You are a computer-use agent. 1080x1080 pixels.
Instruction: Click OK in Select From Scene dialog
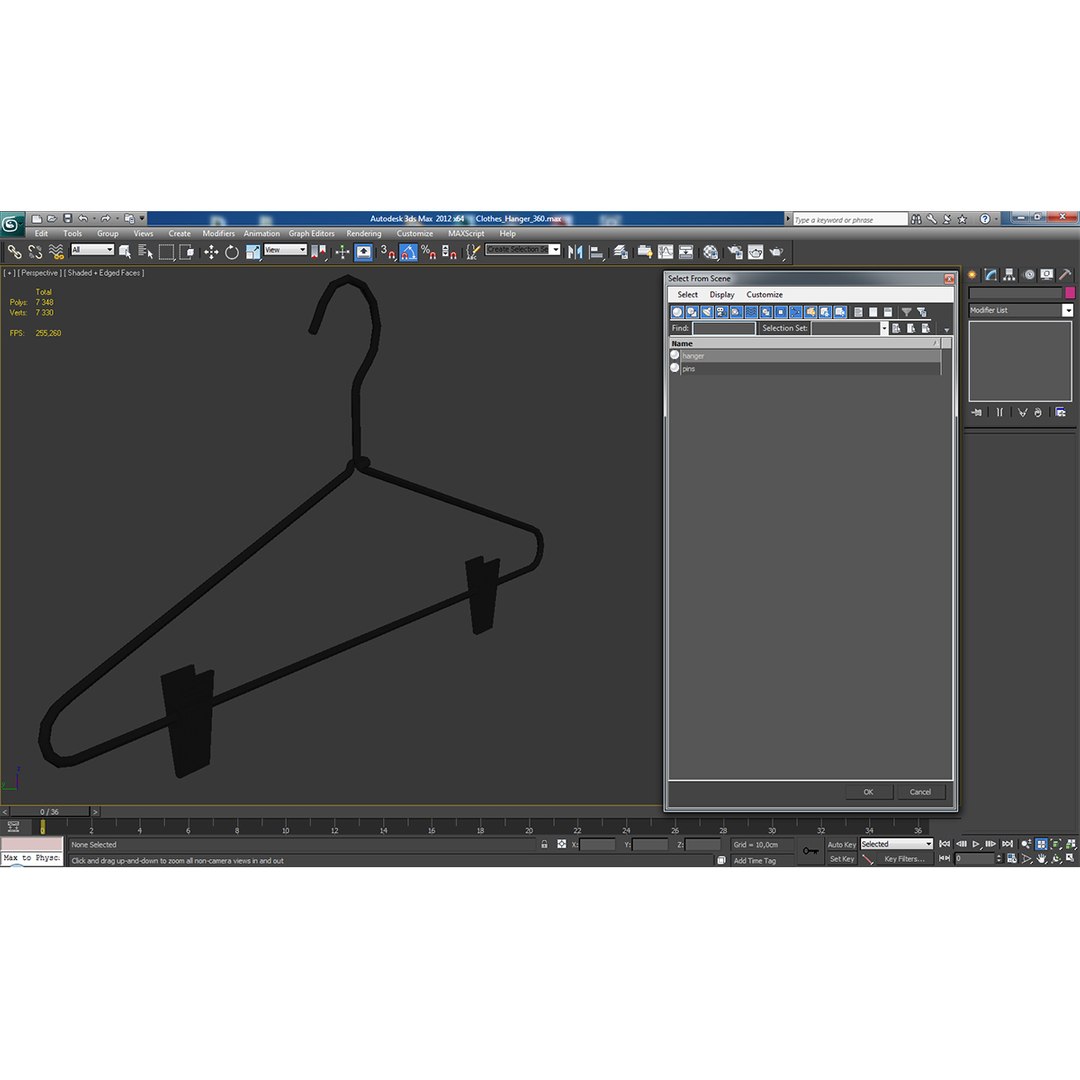(x=869, y=792)
